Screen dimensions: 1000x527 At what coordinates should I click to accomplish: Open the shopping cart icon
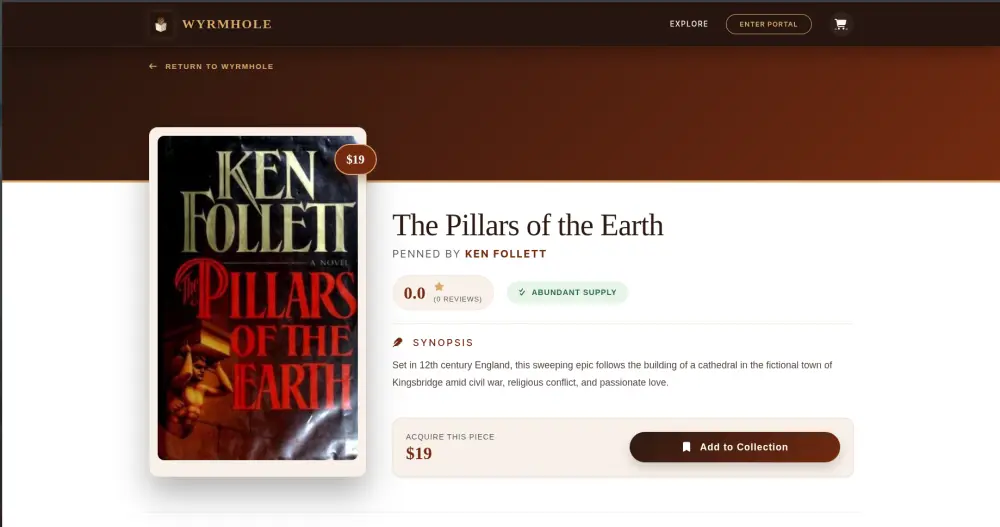pos(841,24)
